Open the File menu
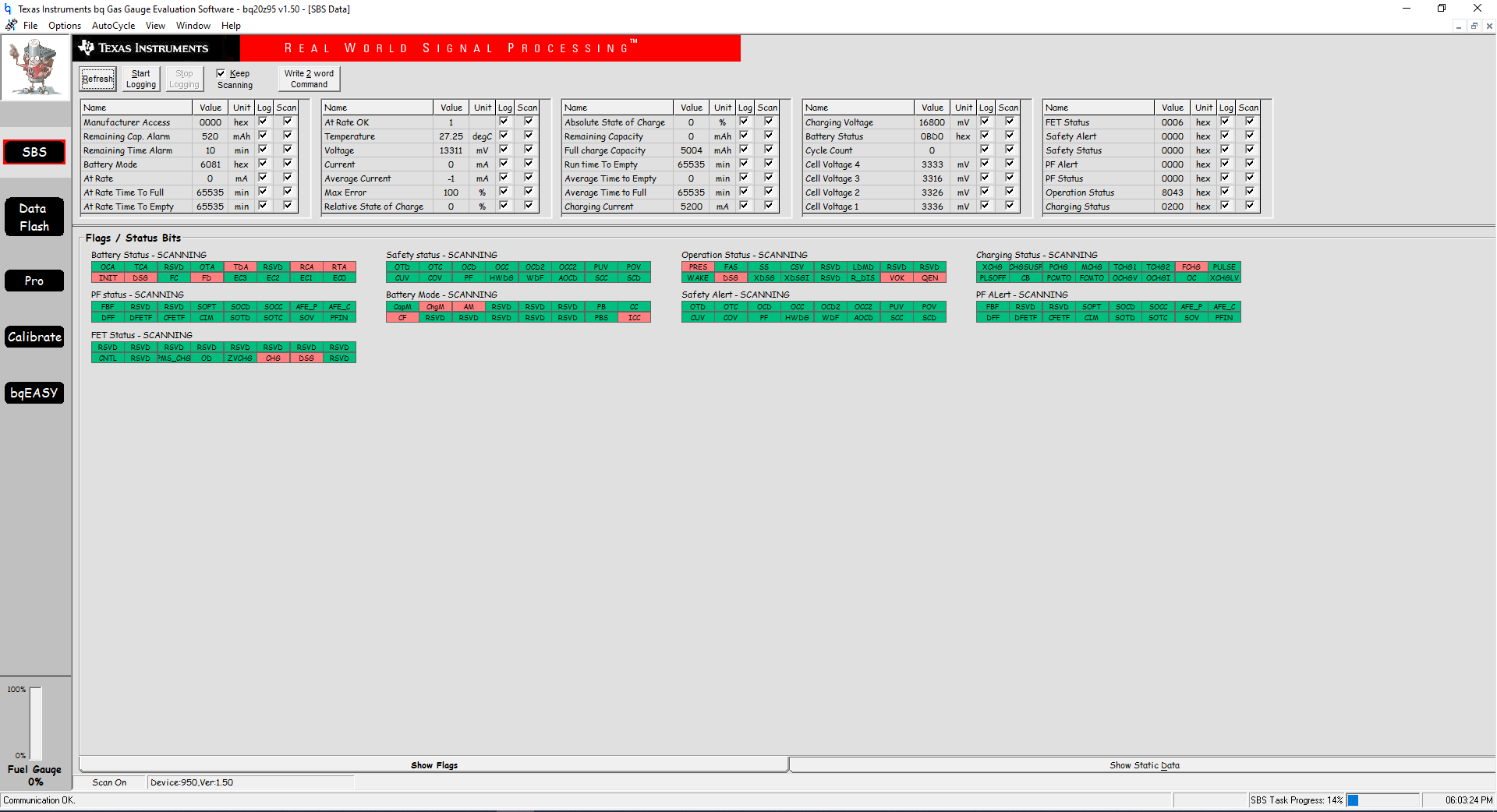Image resolution: width=1497 pixels, height=812 pixels. point(30,25)
